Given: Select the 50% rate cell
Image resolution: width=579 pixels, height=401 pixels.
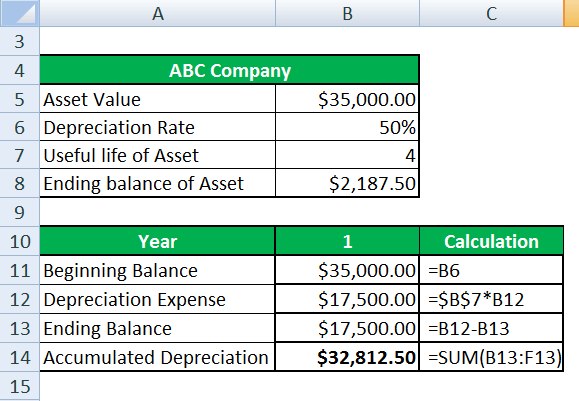Looking at the screenshot, I should 347,127.
